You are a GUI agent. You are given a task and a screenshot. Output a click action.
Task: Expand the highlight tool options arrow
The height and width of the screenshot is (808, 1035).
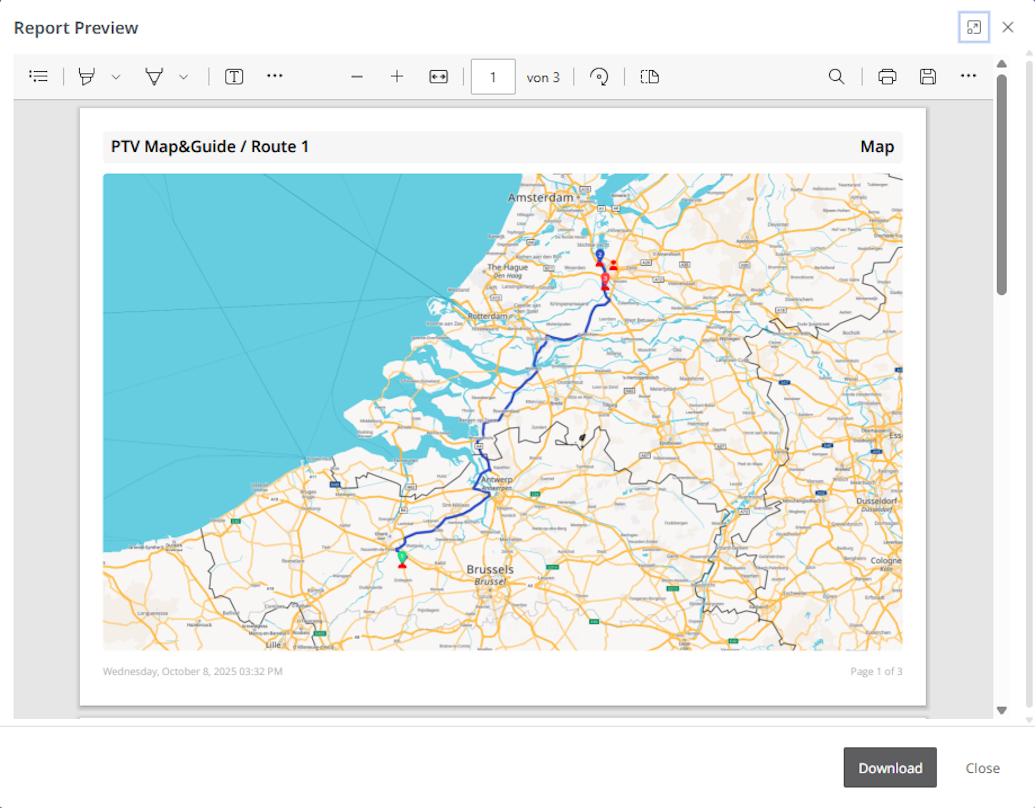tap(116, 77)
